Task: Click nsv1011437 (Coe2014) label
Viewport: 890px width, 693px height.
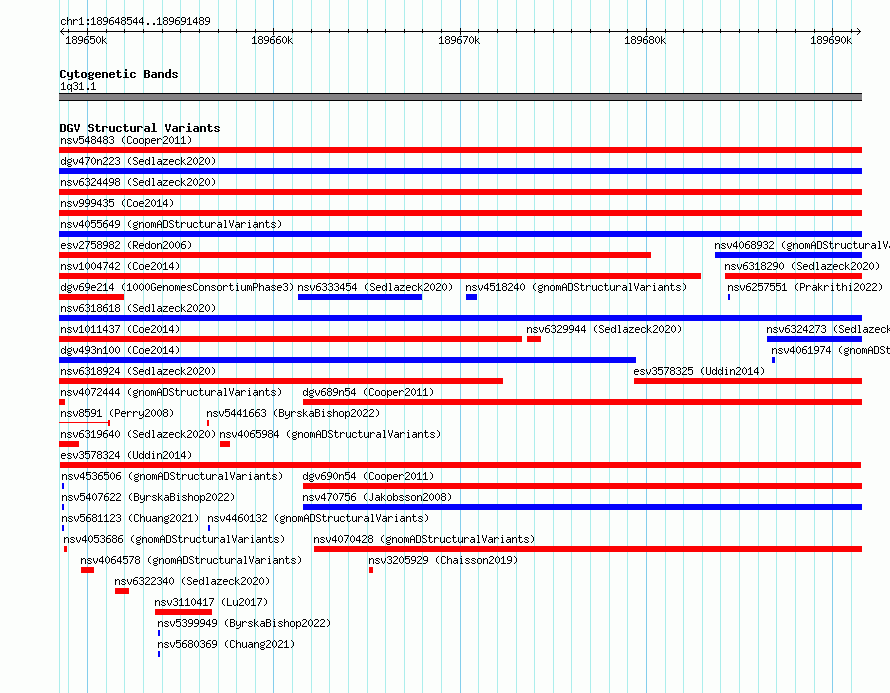Action: tap(120, 329)
